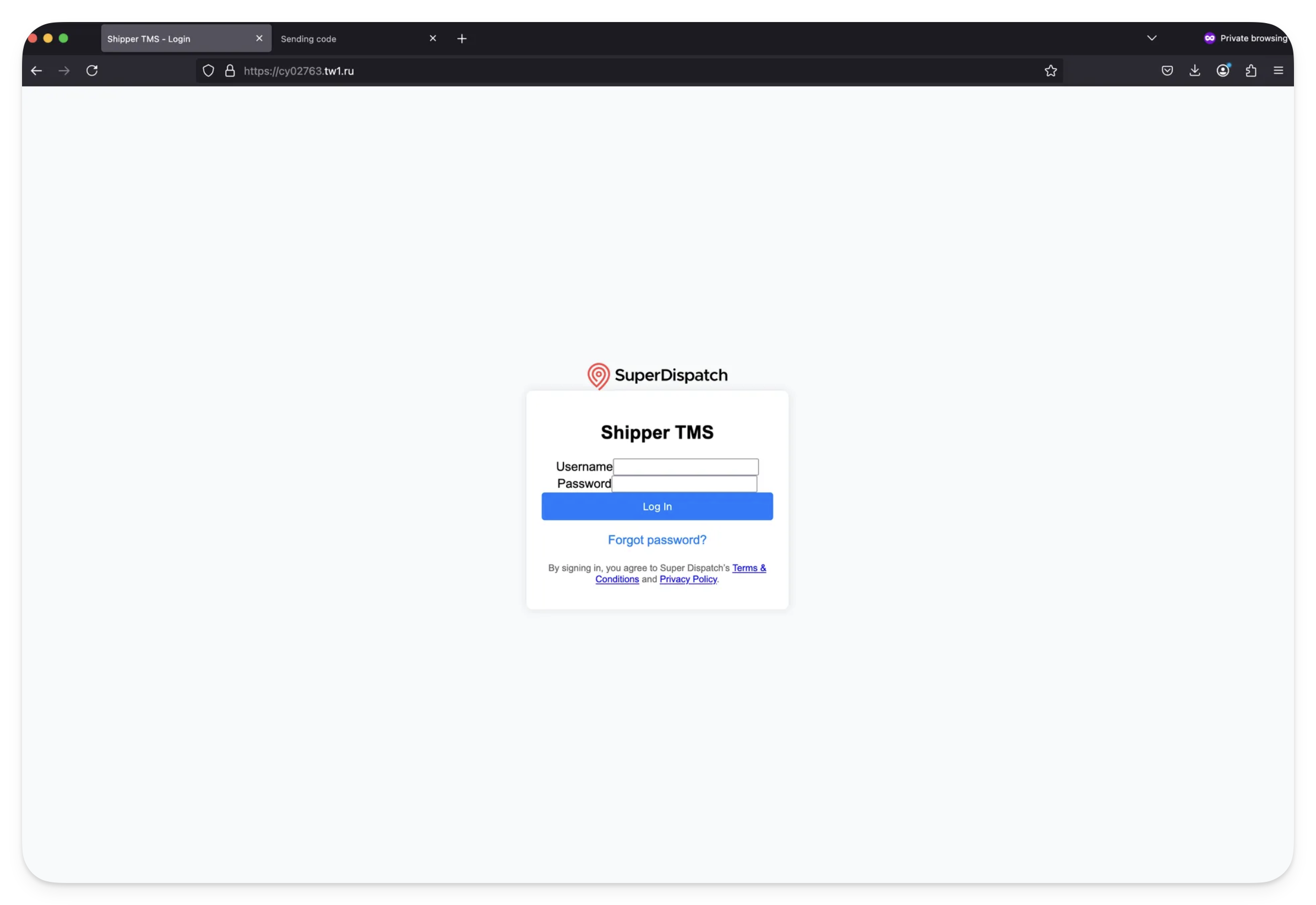Open the tracking protection shield icon
The height and width of the screenshot is (905, 1316).
point(208,71)
